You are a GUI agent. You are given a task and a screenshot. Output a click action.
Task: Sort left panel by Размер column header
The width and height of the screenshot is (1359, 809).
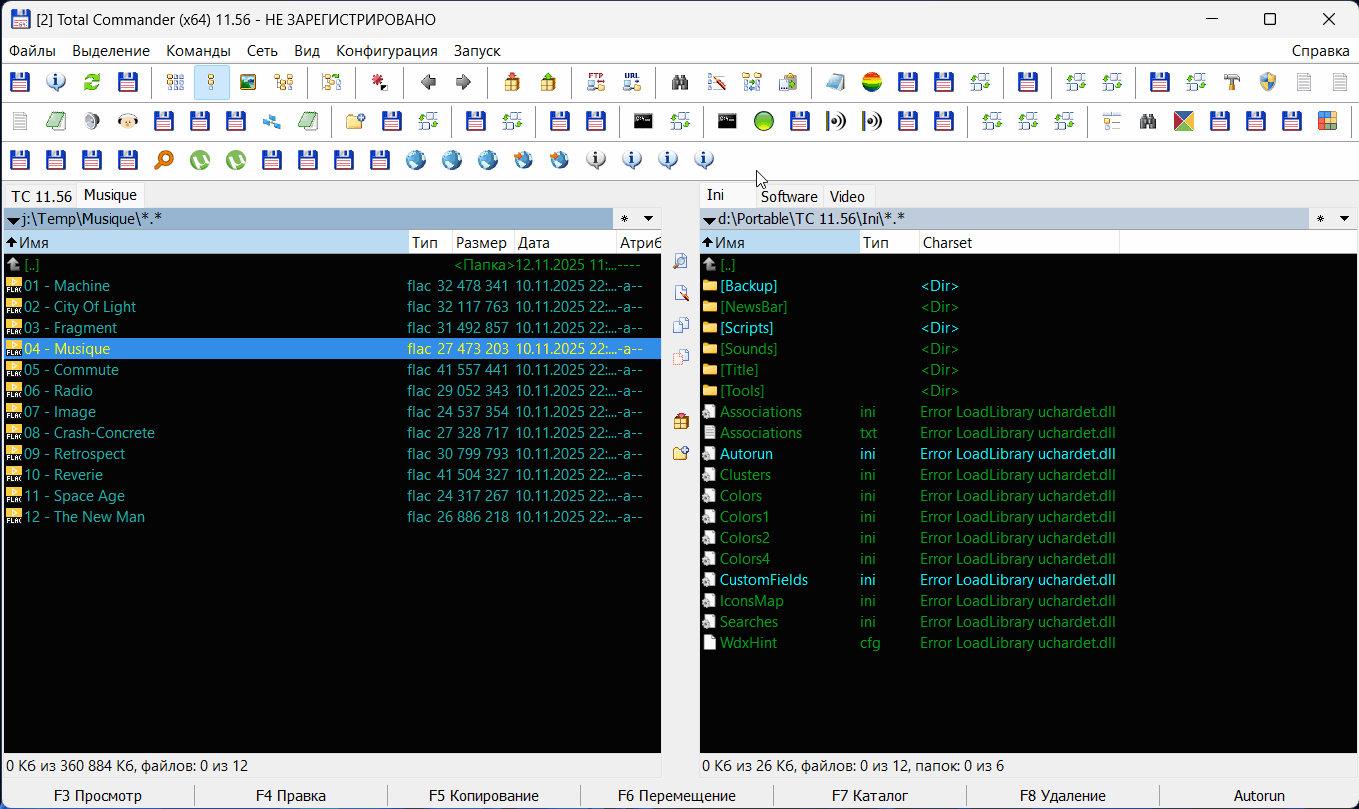coord(482,243)
